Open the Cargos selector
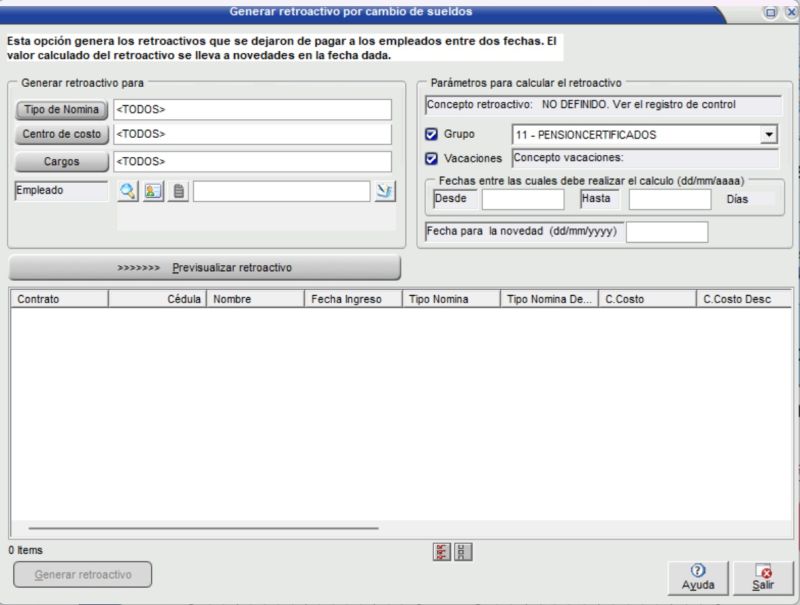Viewport: 800px width, 605px height. click(x=61, y=161)
